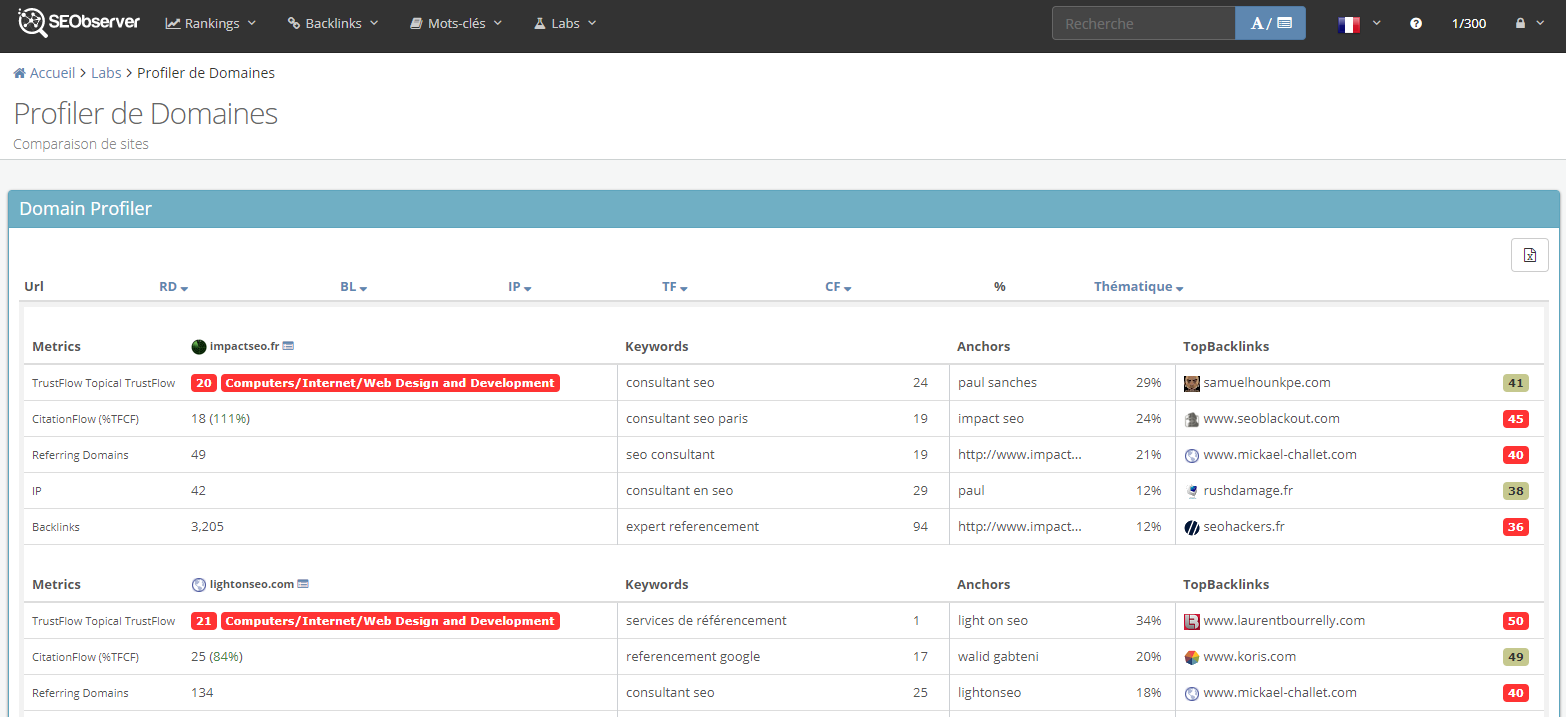Click the home icon in breadcrumb
Viewport: 1566px width, 717px height.
click(19, 73)
